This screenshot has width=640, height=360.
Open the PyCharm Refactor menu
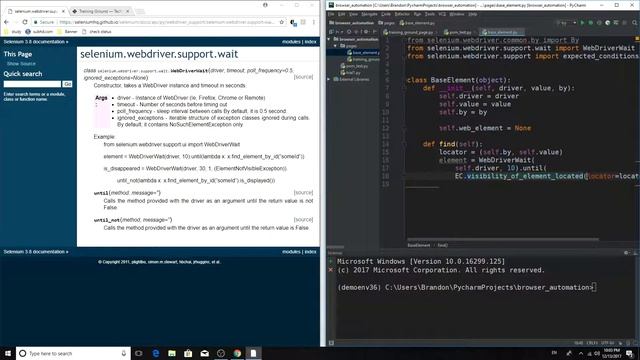402,14
